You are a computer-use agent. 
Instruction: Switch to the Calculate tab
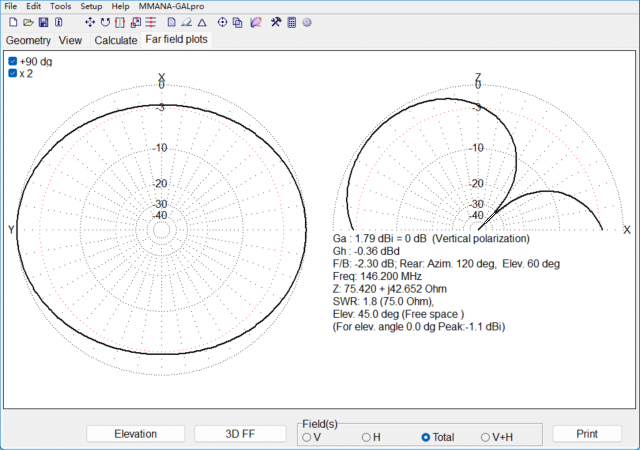(115, 41)
